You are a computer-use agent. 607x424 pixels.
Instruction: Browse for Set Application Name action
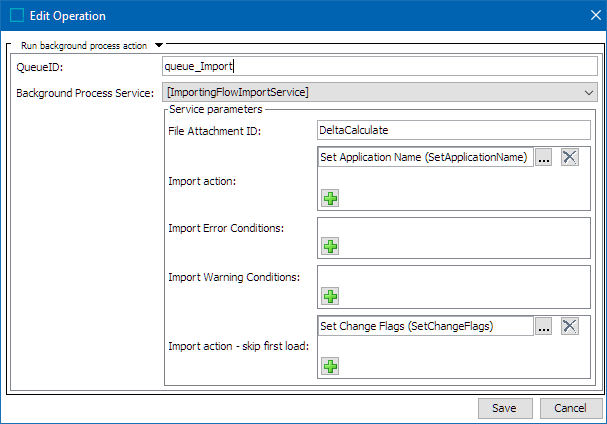[544, 157]
